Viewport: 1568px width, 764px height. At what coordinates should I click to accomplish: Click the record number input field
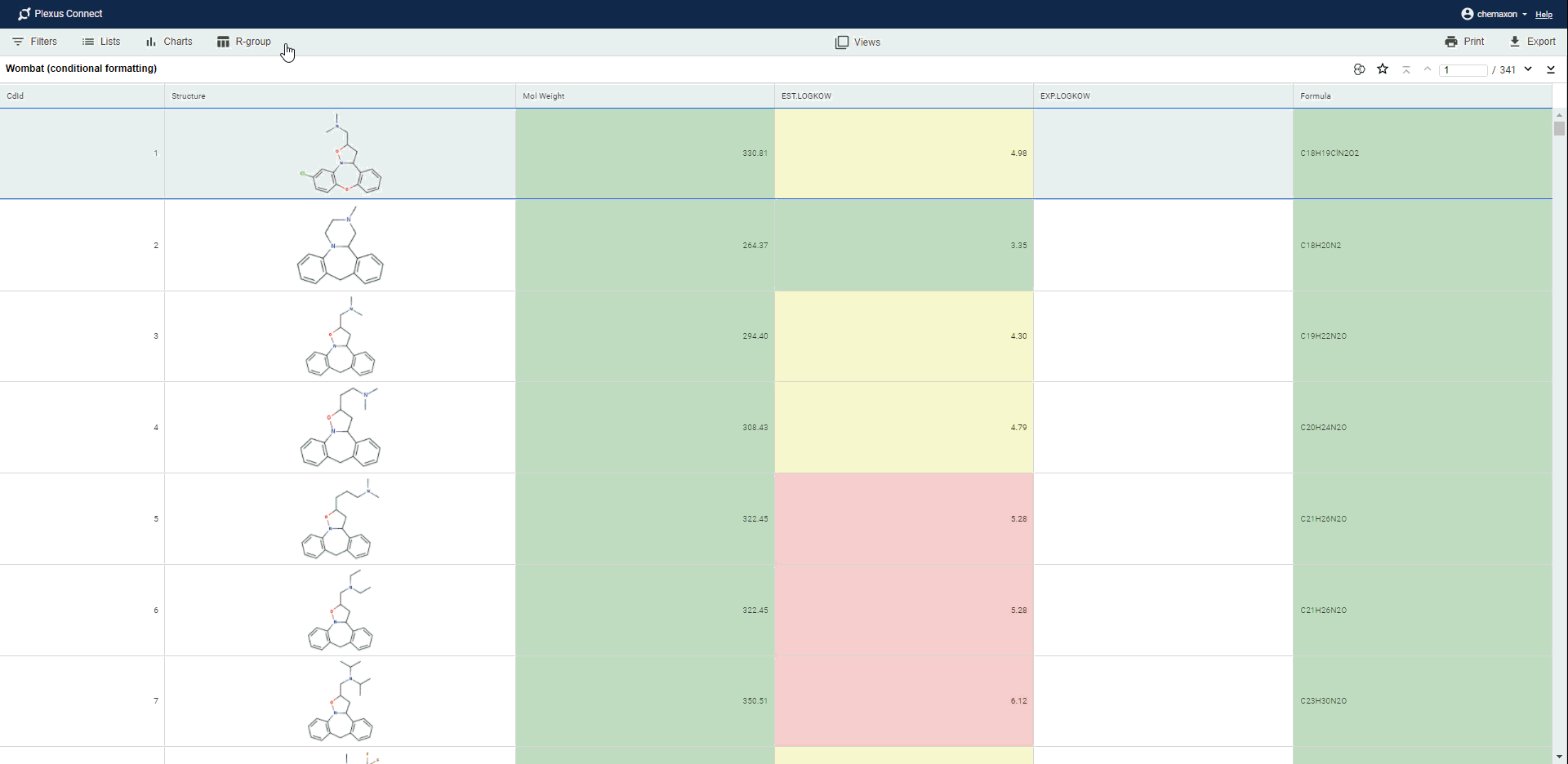point(1463,70)
